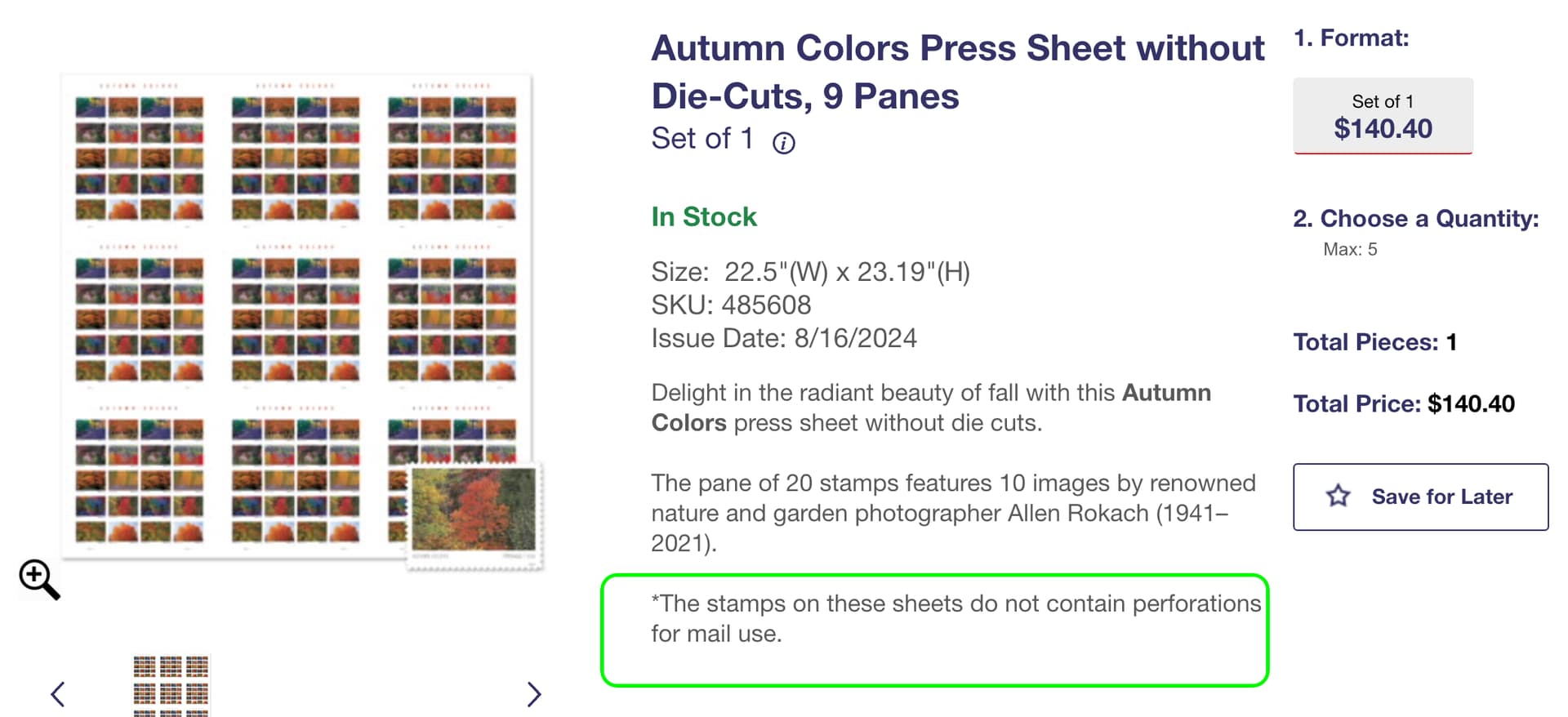The height and width of the screenshot is (717, 1568).
Task: Select the press sheet thumbnail in carousel
Action: coord(171,684)
